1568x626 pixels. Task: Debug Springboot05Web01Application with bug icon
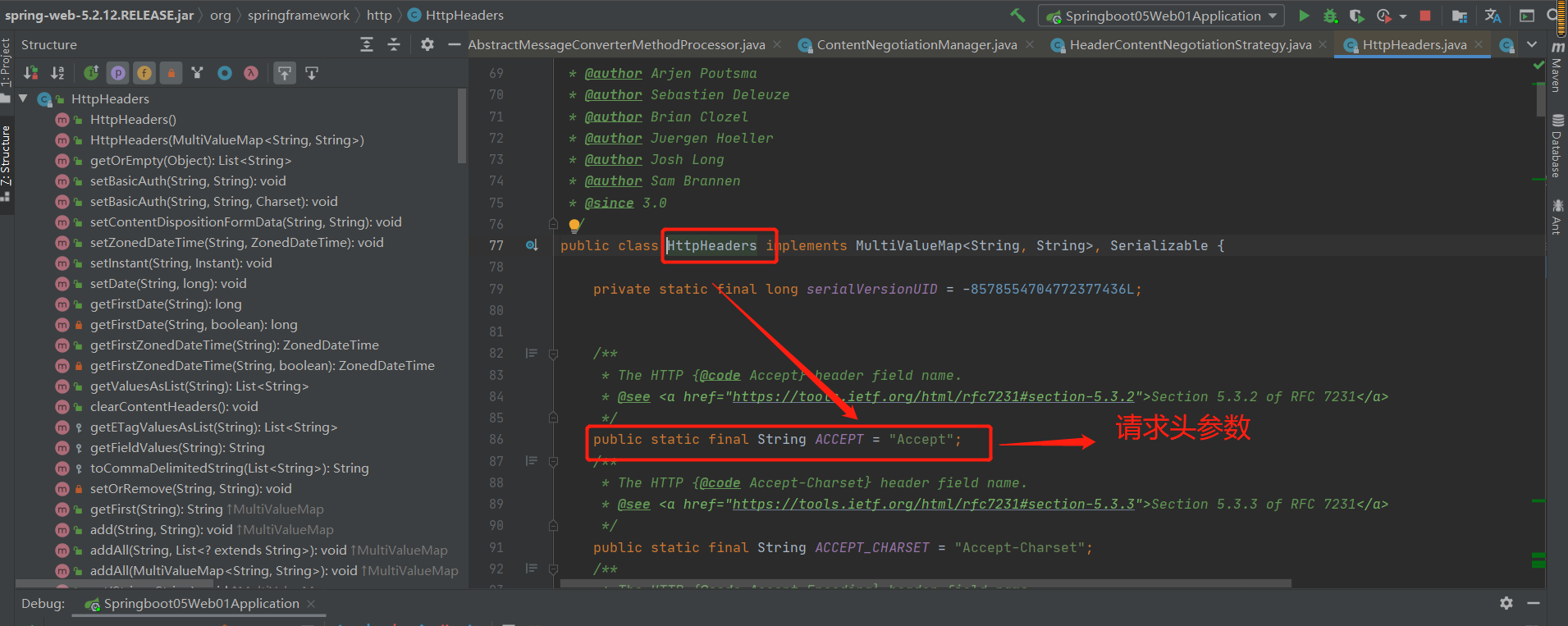tap(1330, 16)
